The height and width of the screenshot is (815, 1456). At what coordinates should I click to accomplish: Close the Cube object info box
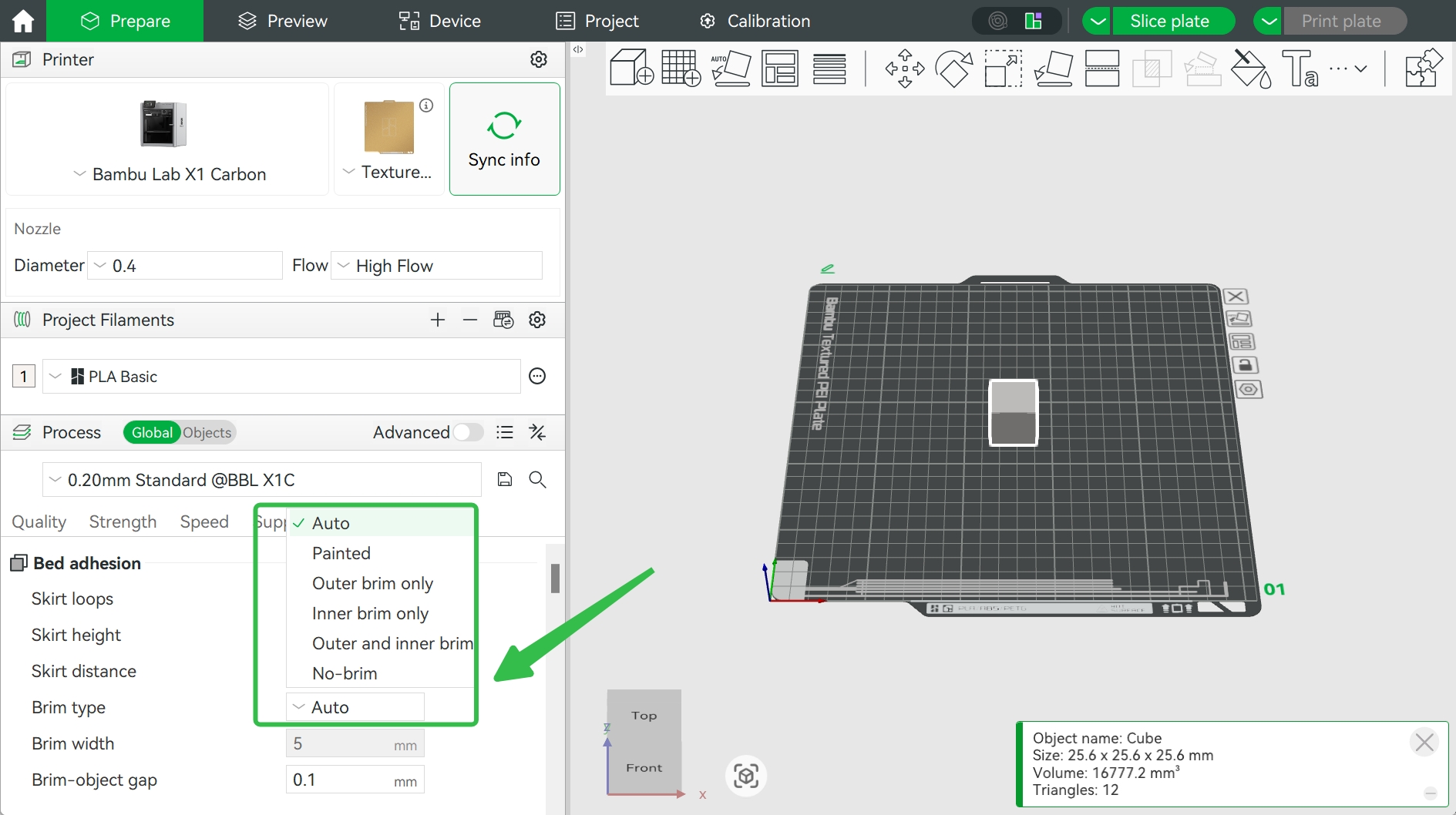tap(1424, 742)
